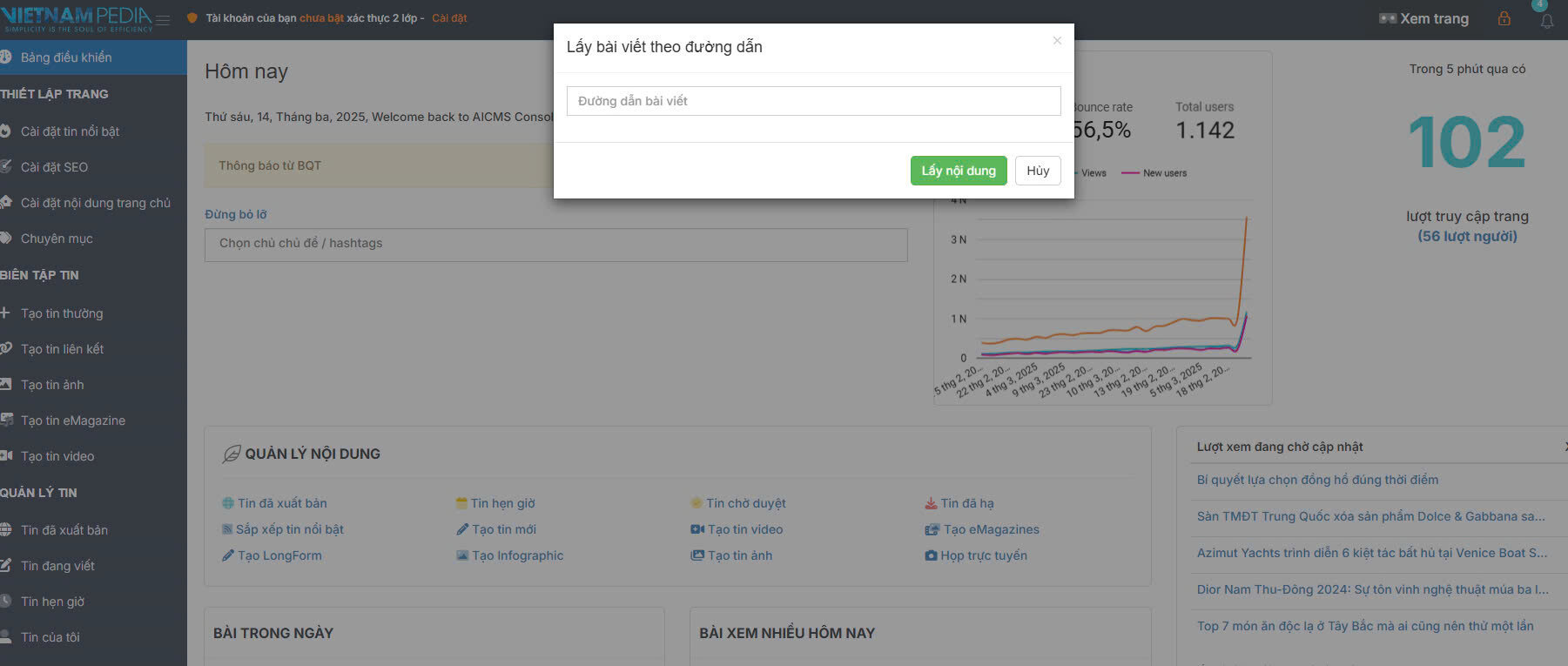
Task: Click the VietnamPedia logo
Action: pyautogui.click(x=77, y=19)
